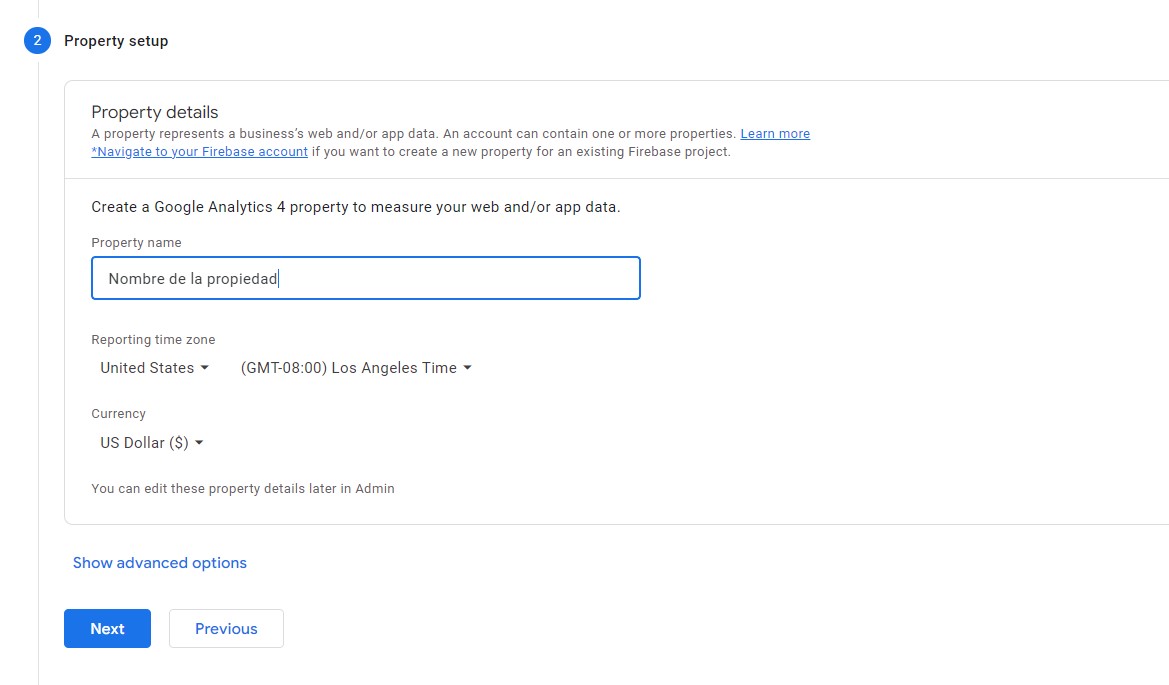Viewport: 1169px width, 685px height.
Task: Expand Show advanced options
Action: pos(160,563)
